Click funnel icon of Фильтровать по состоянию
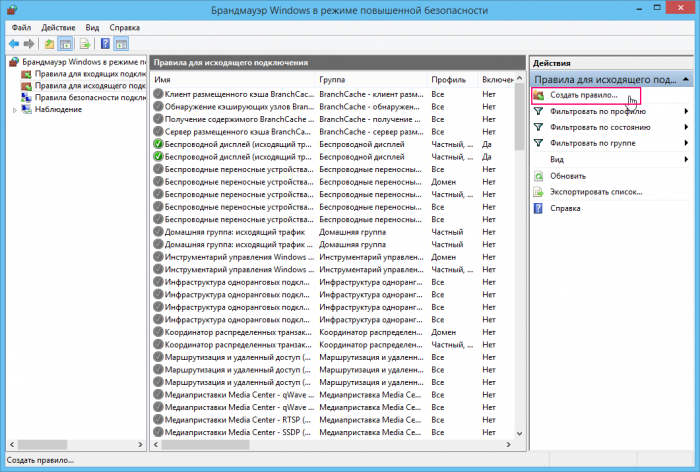Screen dimensions: 700x472 coord(539,127)
